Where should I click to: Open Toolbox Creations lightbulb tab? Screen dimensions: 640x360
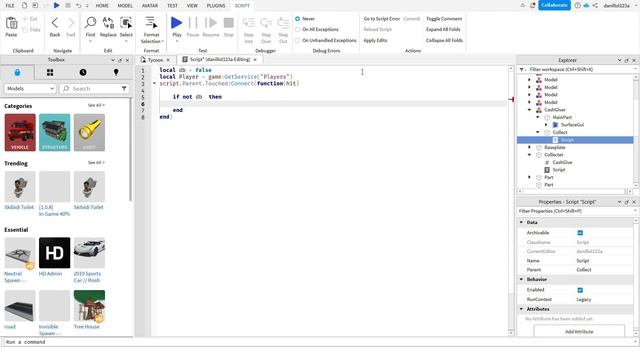(x=116, y=72)
